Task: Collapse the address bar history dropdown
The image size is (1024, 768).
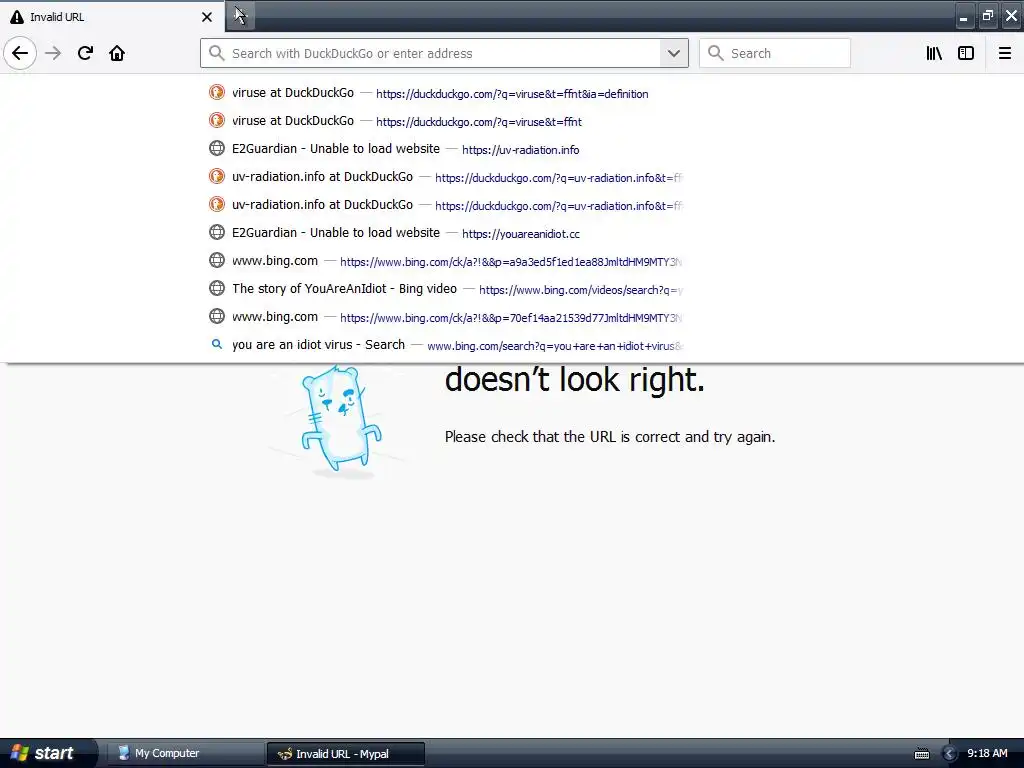Action: tap(674, 53)
